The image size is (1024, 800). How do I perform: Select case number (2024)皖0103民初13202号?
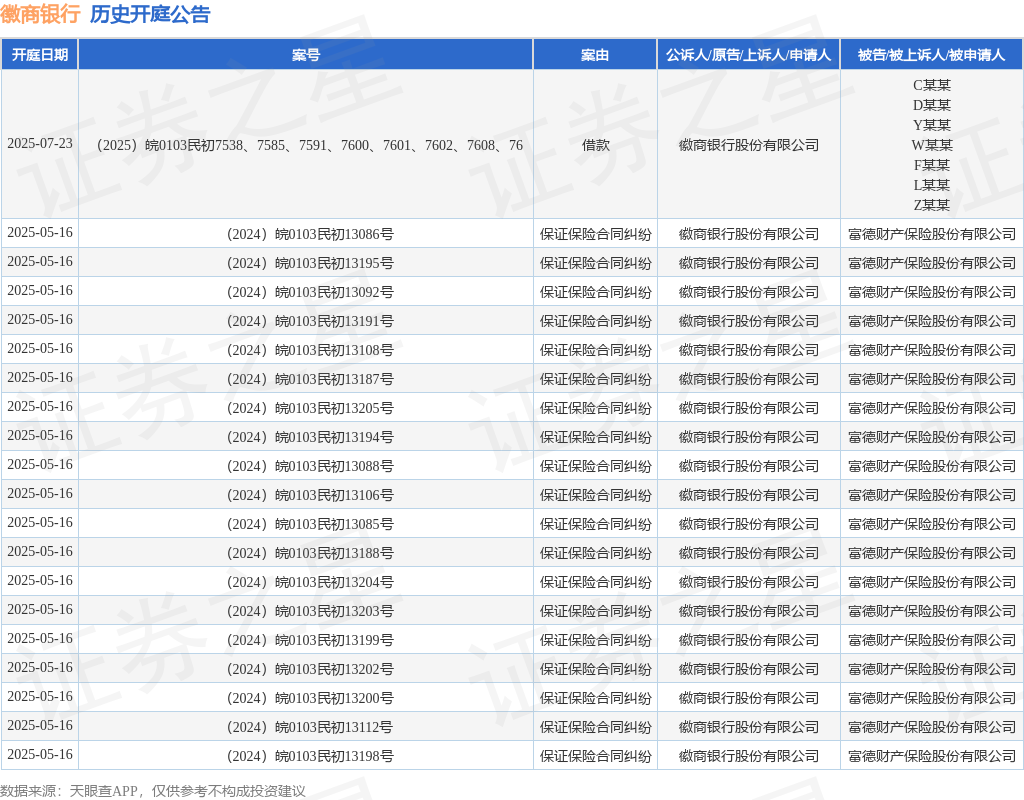(x=310, y=669)
